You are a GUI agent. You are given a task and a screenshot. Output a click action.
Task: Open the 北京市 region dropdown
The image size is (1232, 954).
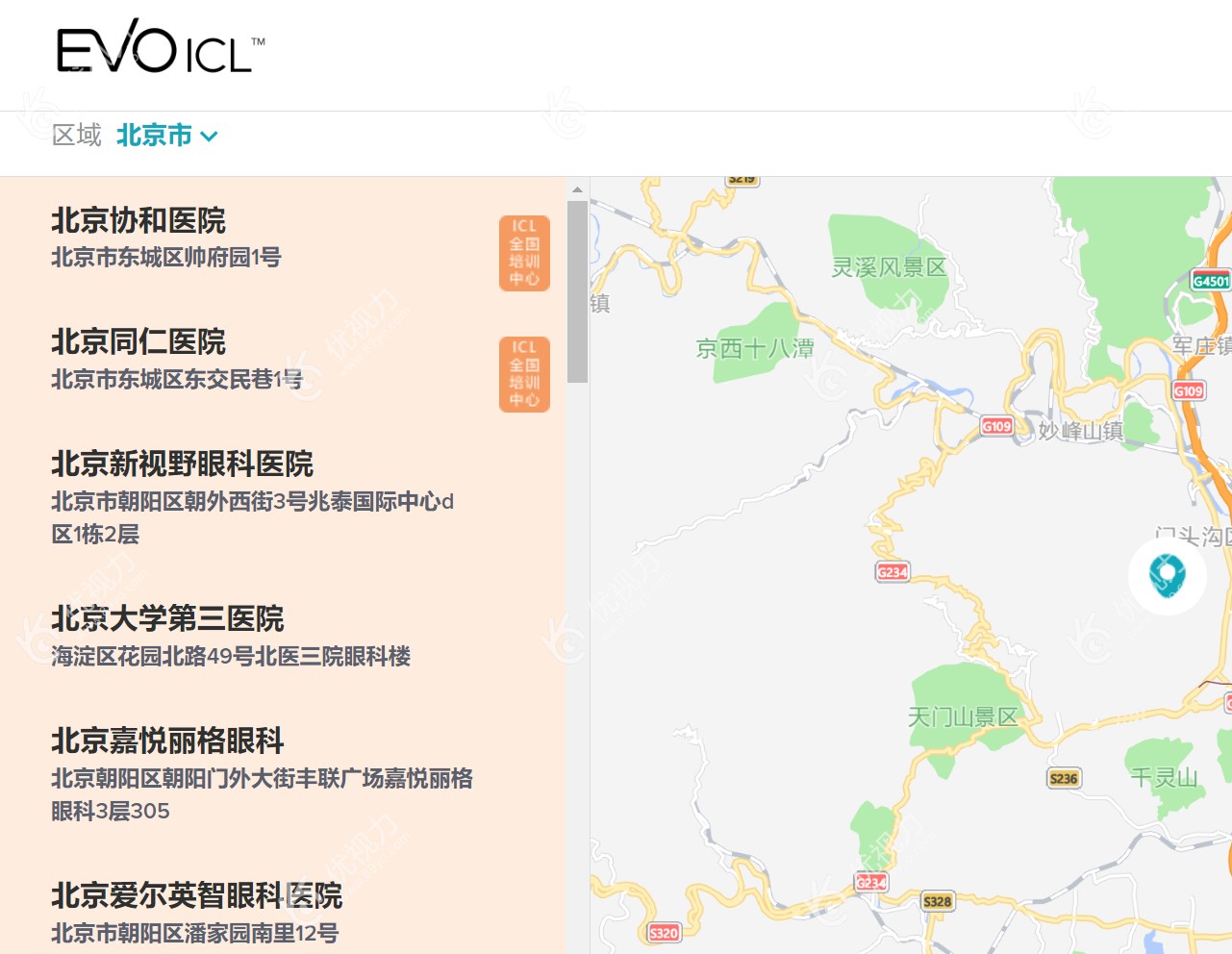click(x=167, y=136)
